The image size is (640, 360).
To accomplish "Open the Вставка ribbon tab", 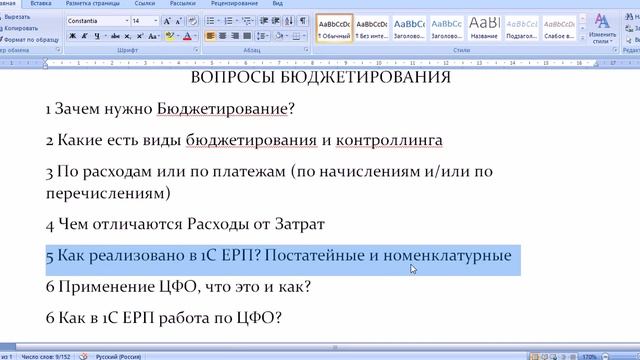I will coord(41,3).
